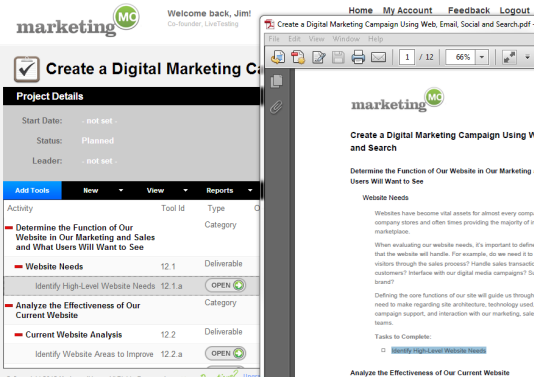Collapse Determine the Function category red minus

(x=9, y=227)
